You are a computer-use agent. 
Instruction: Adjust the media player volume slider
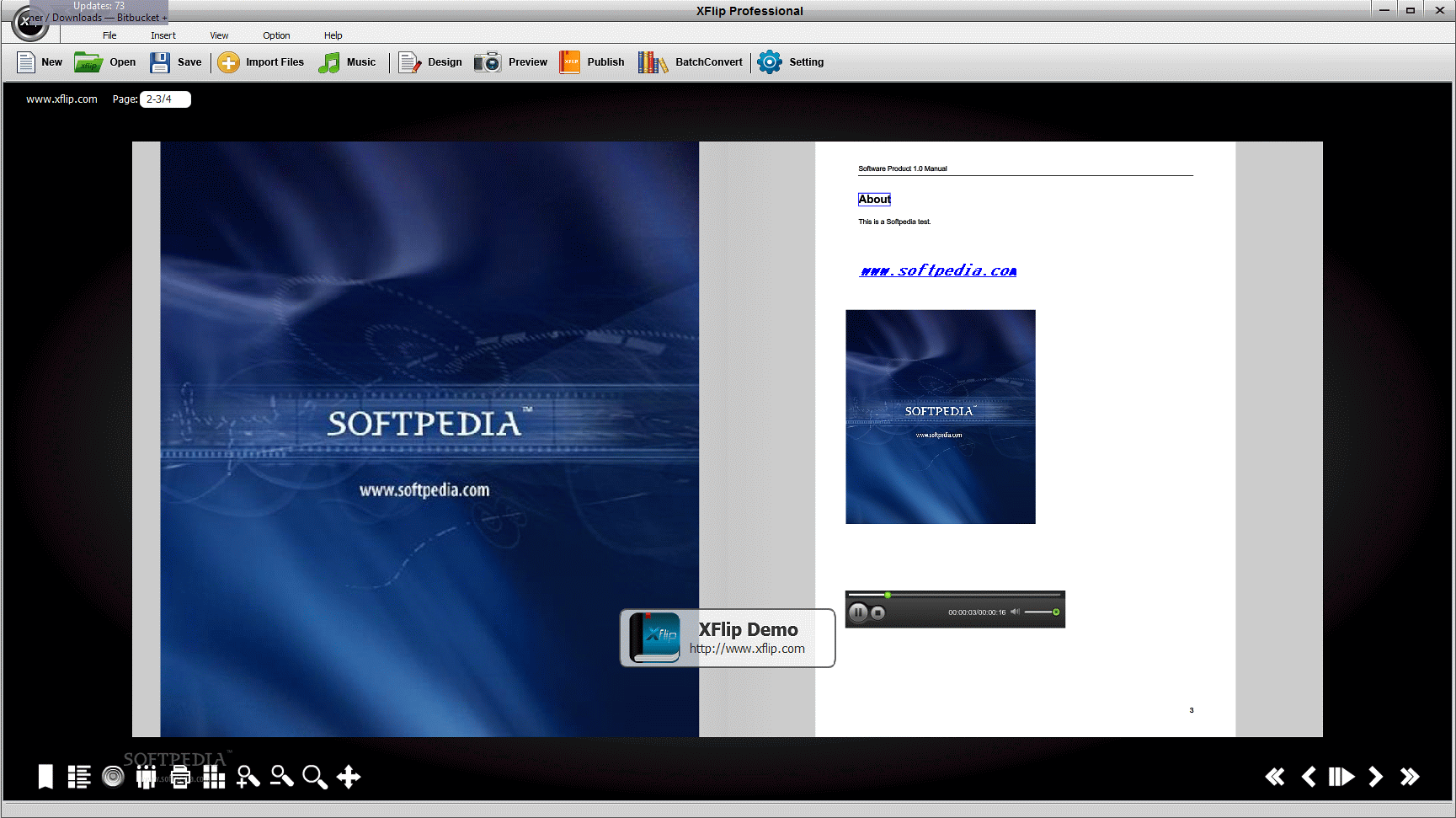click(1042, 612)
